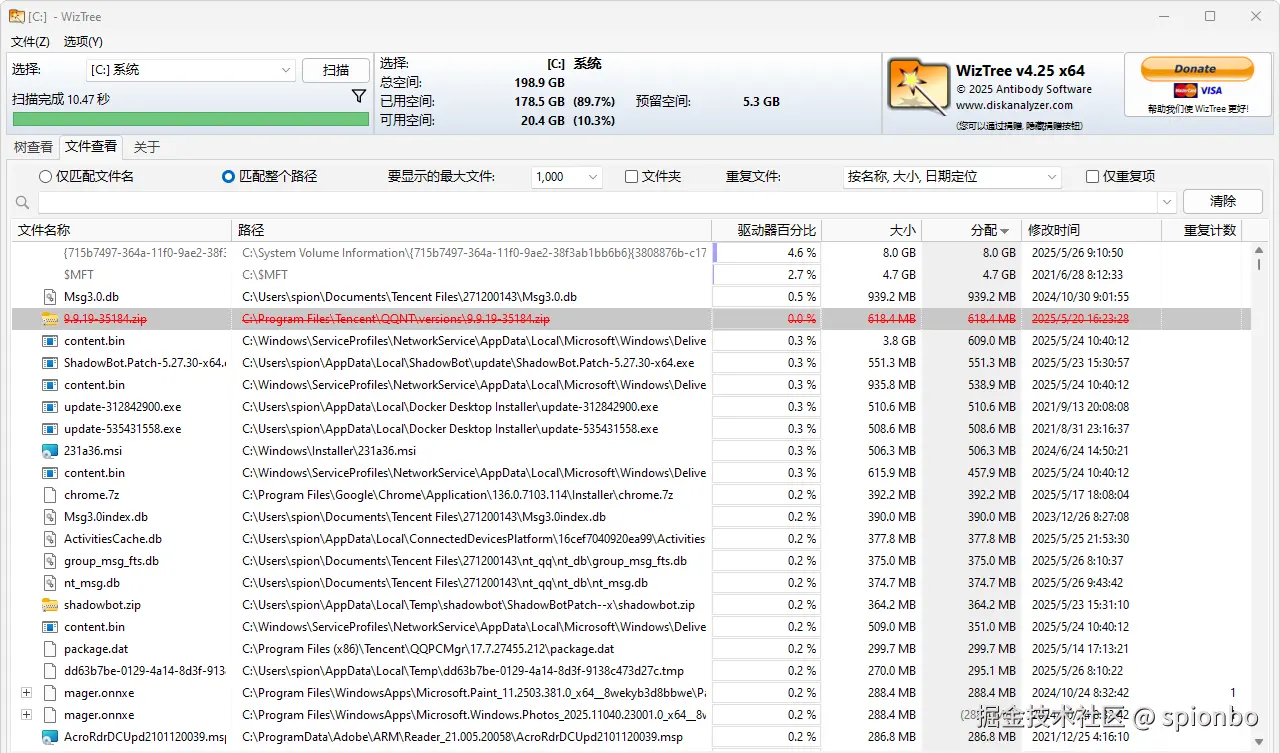Image resolution: width=1280 pixels, height=753 pixels.
Task: Click the 扫描完成 10.47 秒 status text
Action: [61, 99]
